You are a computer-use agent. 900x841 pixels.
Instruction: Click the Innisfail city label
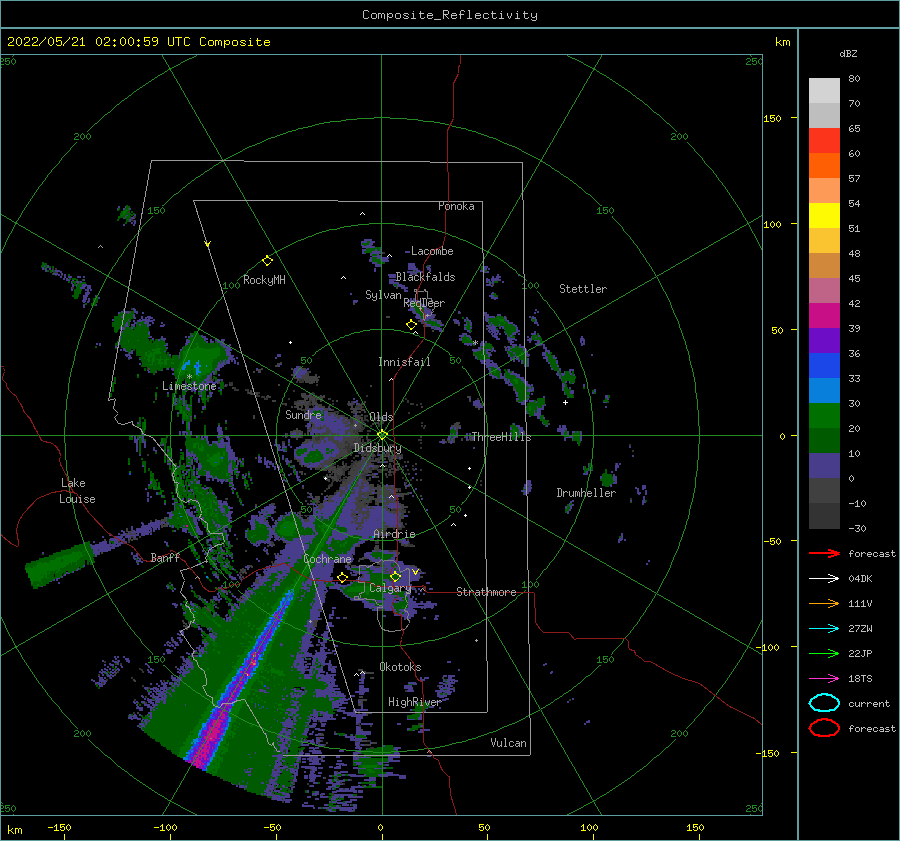(404, 362)
